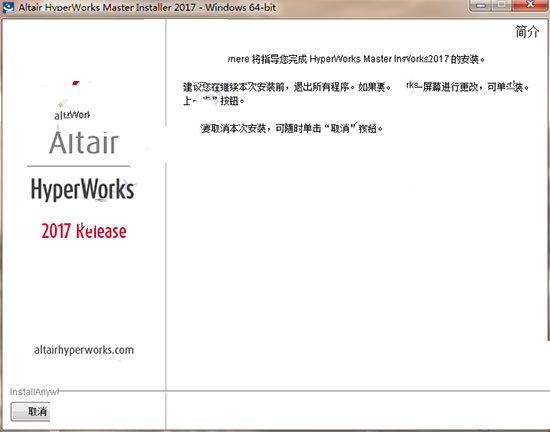Image resolution: width=550 pixels, height=432 pixels.
Task: Close the HyperWorks Master Installer window
Action: (530, 5)
